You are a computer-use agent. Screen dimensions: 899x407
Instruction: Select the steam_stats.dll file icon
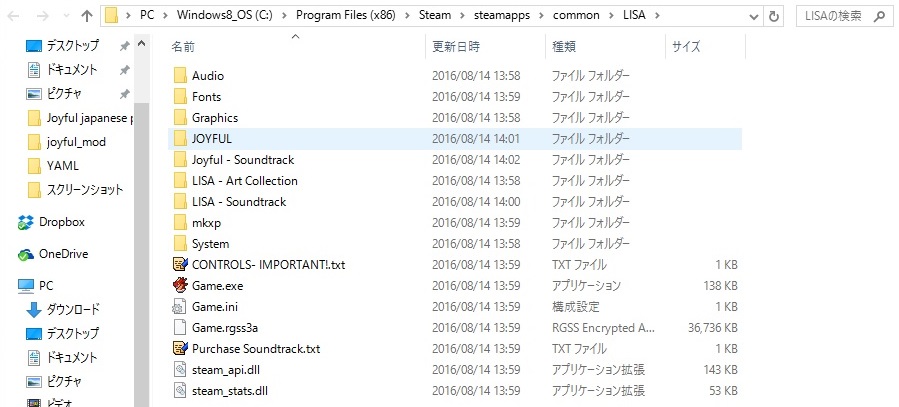180,391
